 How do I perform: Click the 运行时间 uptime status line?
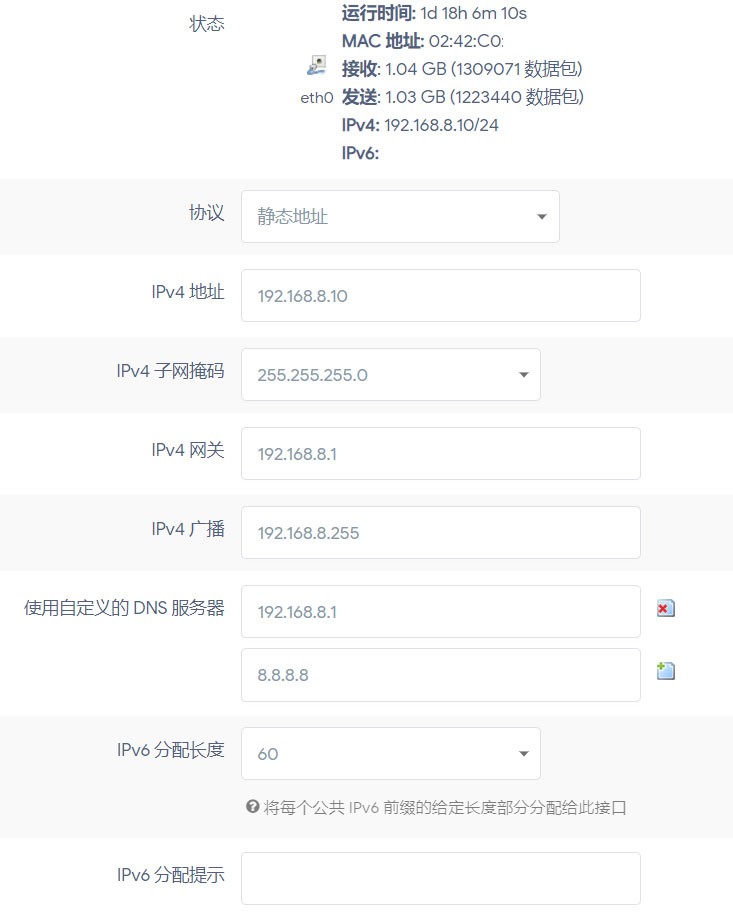point(433,13)
